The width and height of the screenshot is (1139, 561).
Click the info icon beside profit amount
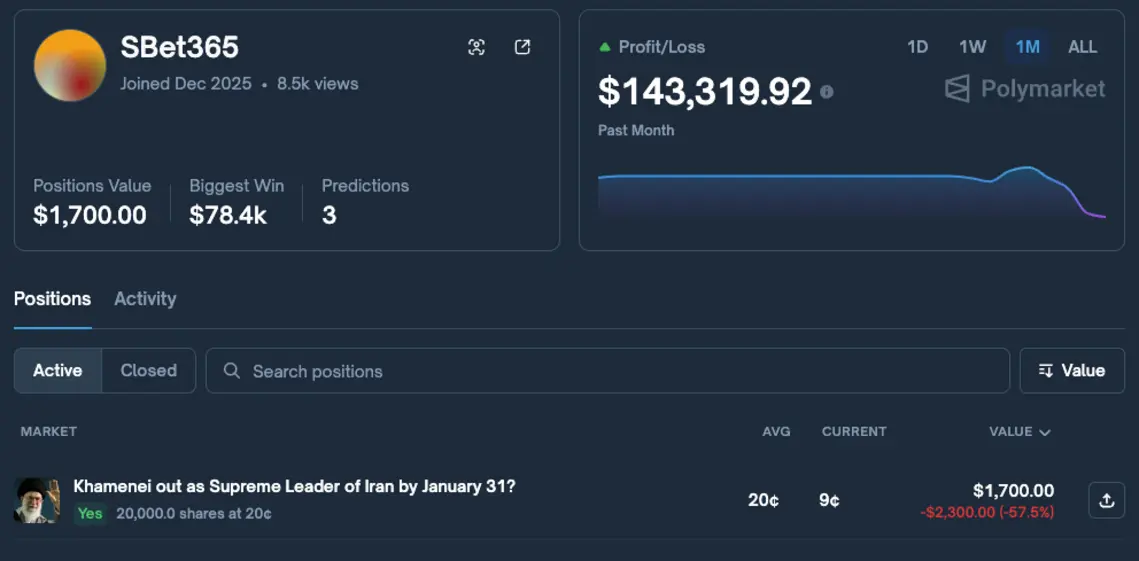(827, 92)
